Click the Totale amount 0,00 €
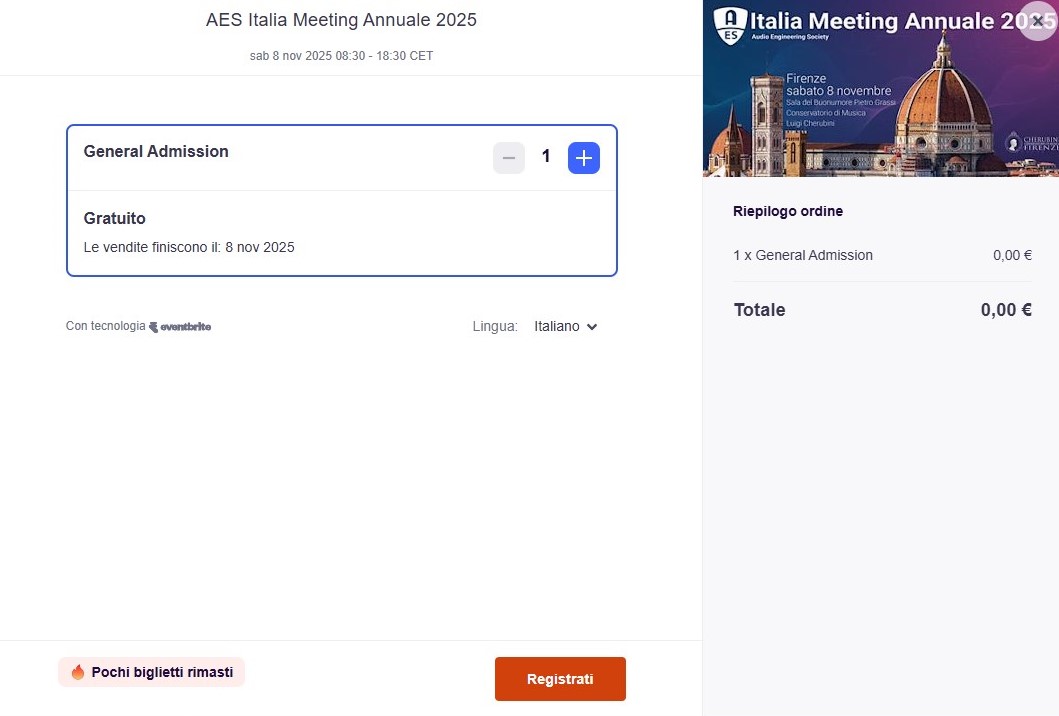Image resolution: width=1059 pixels, height=716 pixels. [x=1006, y=310]
